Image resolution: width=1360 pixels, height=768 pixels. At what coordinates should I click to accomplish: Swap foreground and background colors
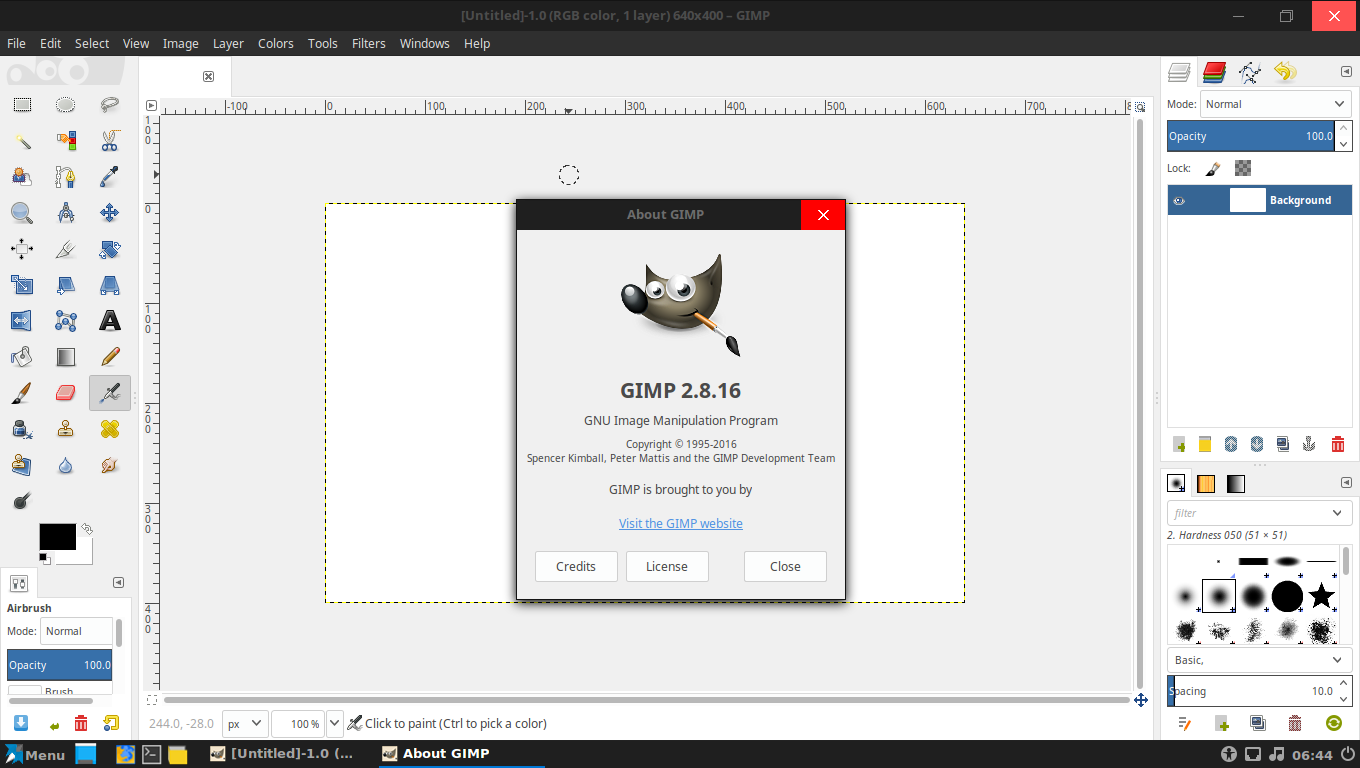(87, 528)
